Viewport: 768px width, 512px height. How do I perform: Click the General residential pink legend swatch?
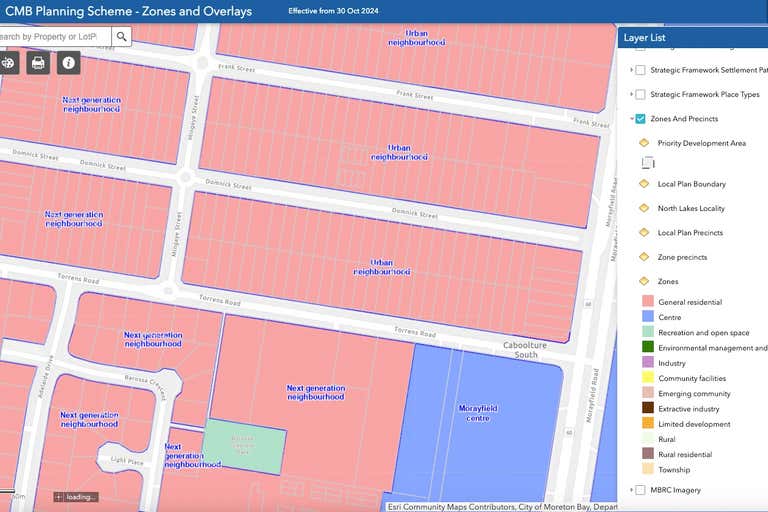648,302
